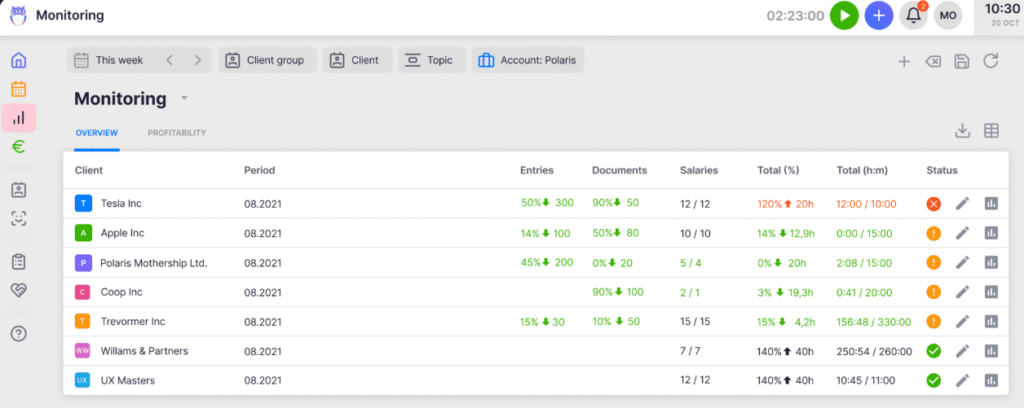Sort by Total (h:m) column header
The height and width of the screenshot is (408, 1024).
pyautogui.click(x=861, y=170)
